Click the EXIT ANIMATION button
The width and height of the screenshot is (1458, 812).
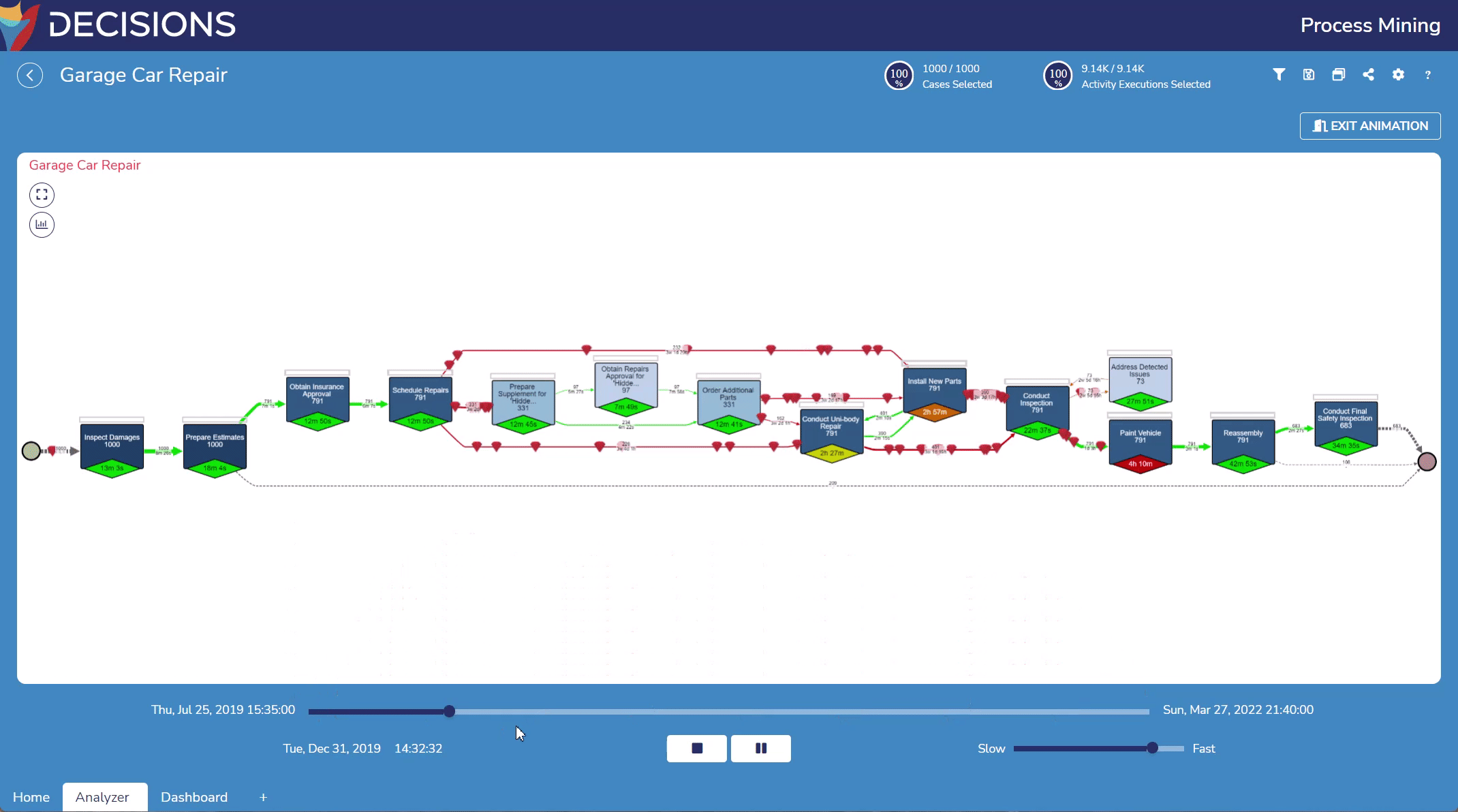coord(1370,126)
